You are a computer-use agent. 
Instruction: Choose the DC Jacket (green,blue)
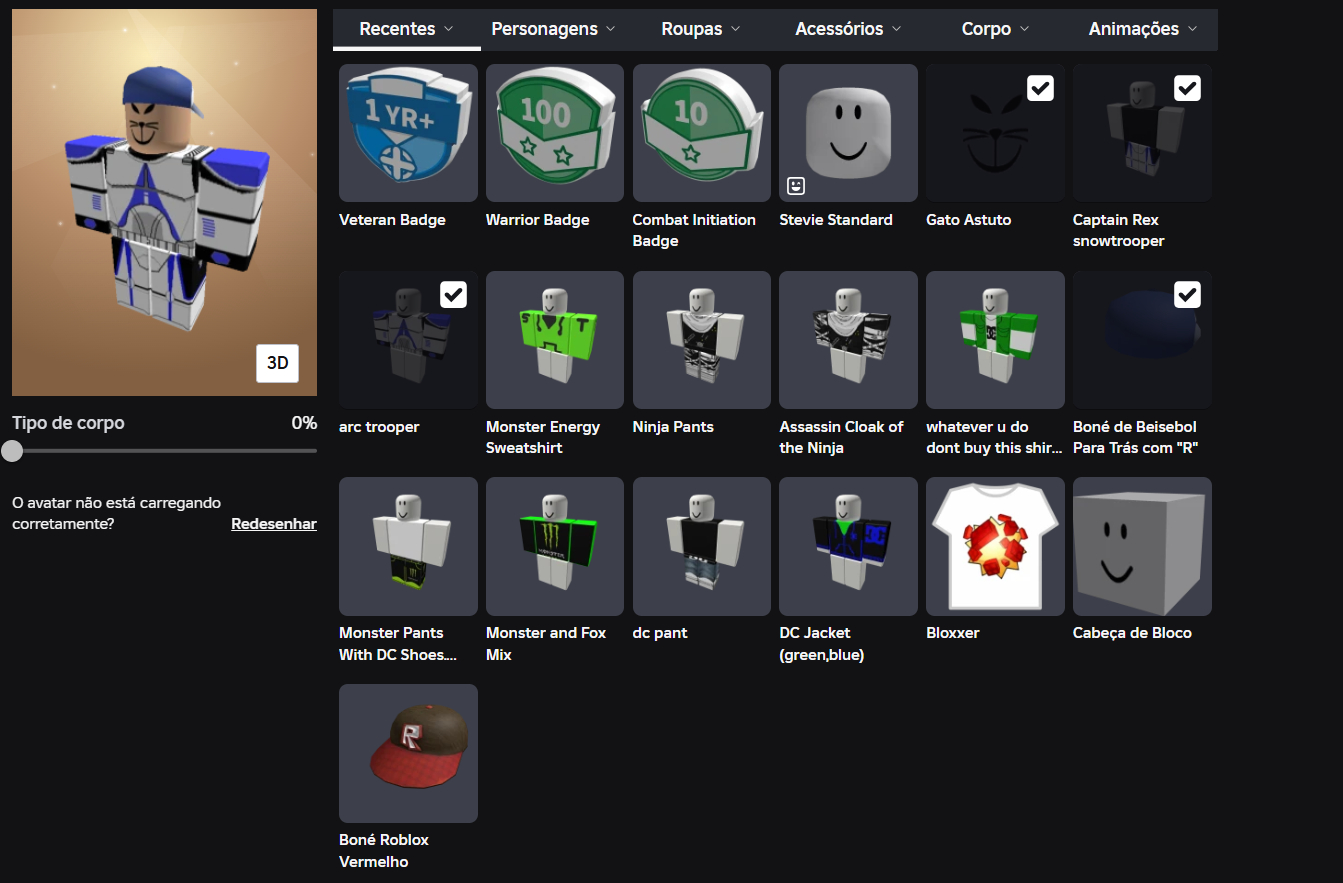click(848, 546)
